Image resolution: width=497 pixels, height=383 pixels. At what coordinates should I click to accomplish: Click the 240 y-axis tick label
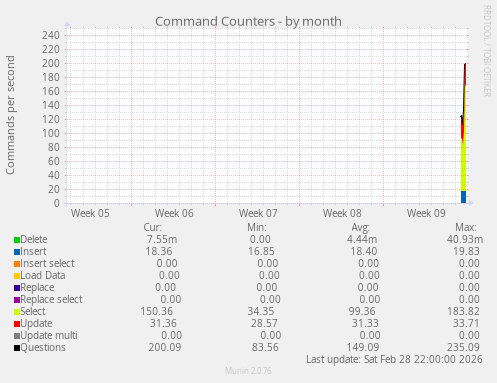[x=51, y=35]
